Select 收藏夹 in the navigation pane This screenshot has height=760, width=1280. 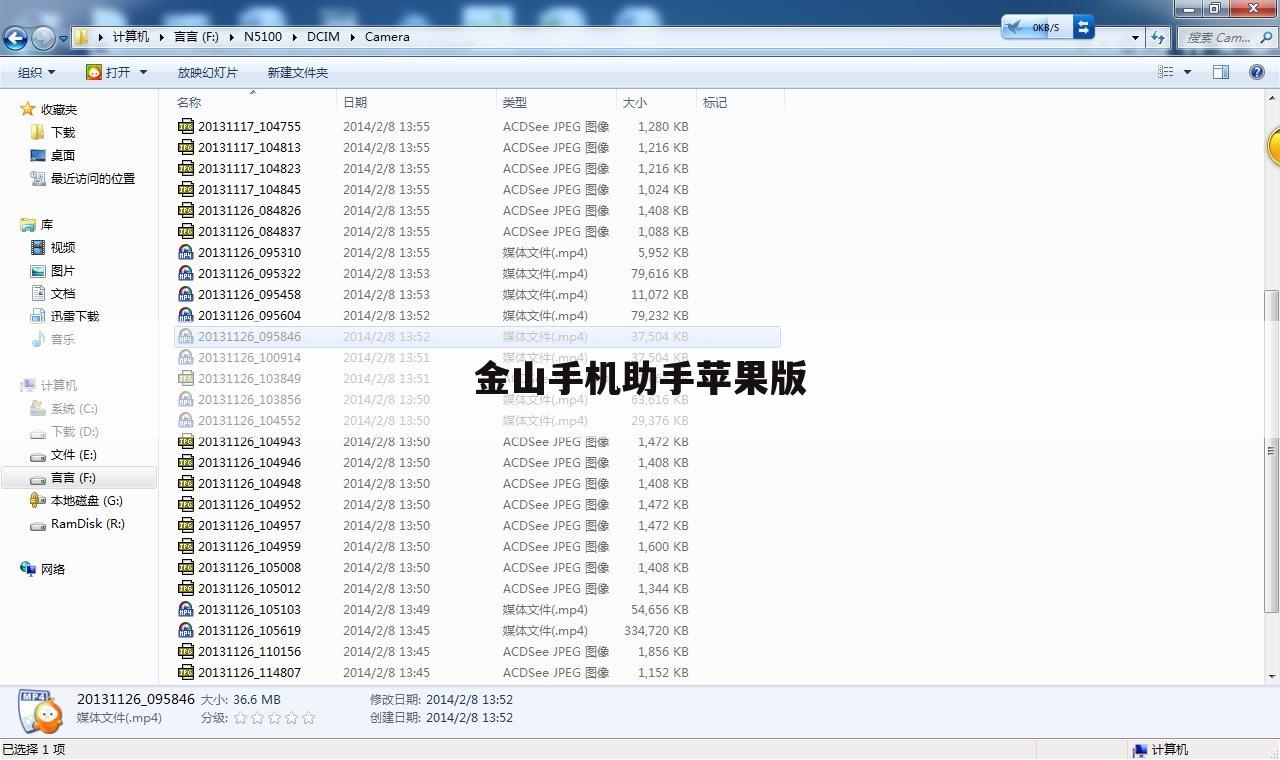click(x=59, y=109)
